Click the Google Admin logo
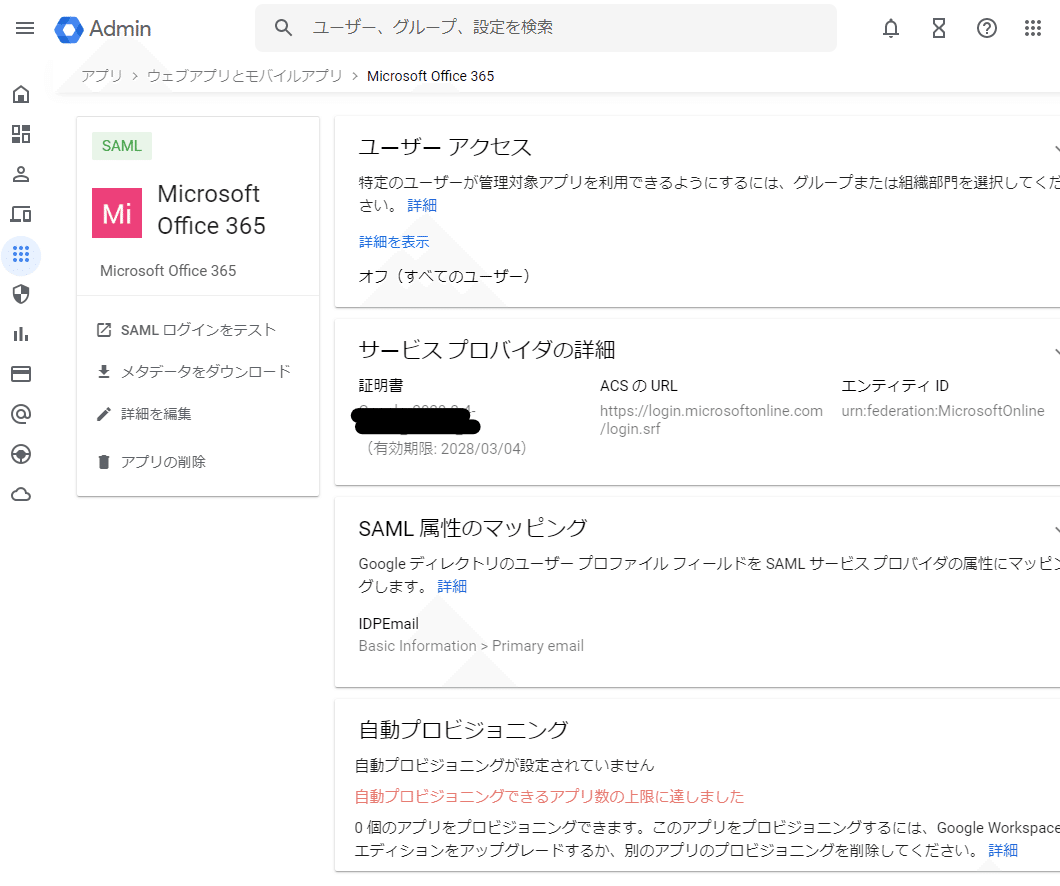Image resolution: width=1060 pixels, height=886 pixels. point(103,28)
